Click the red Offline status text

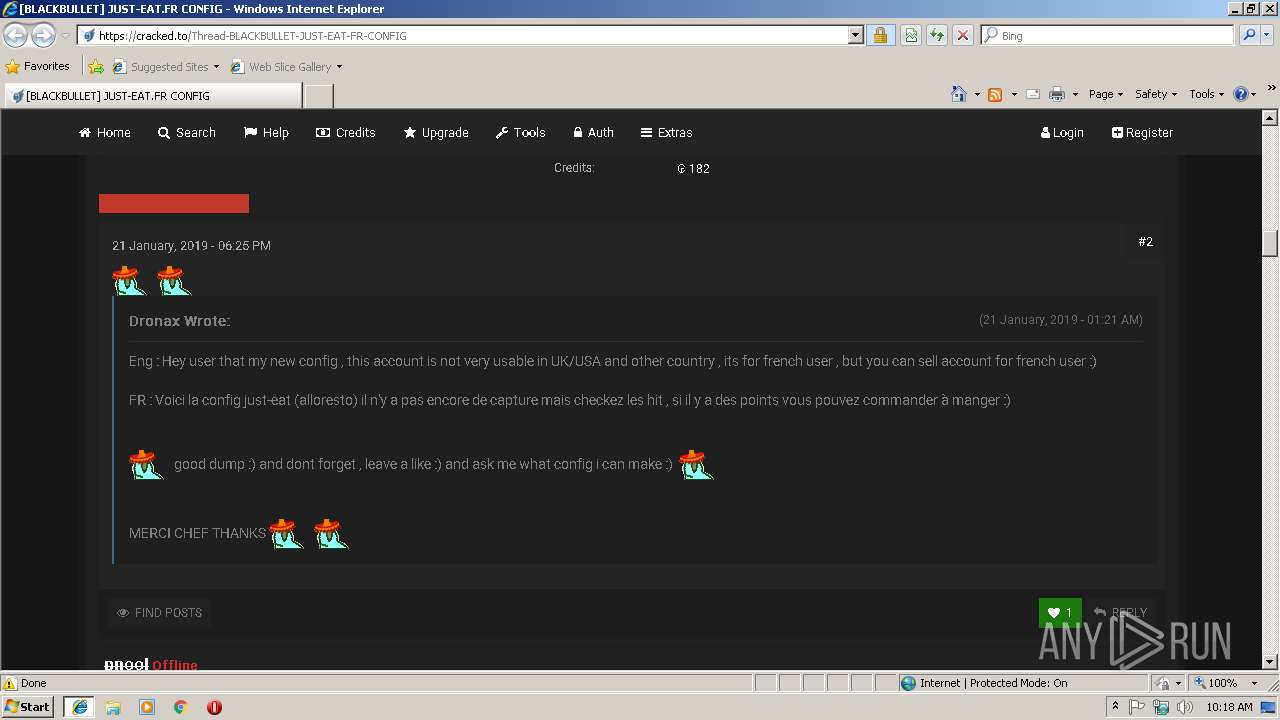(175, 665)
